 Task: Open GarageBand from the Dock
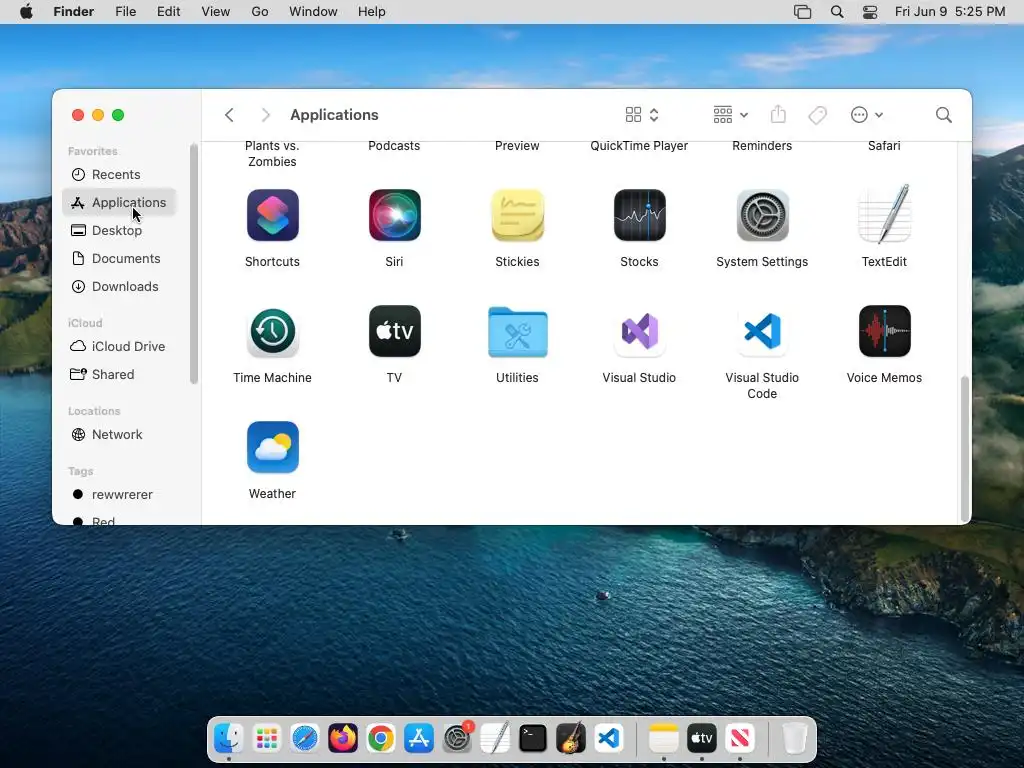[x=570, y=739]
